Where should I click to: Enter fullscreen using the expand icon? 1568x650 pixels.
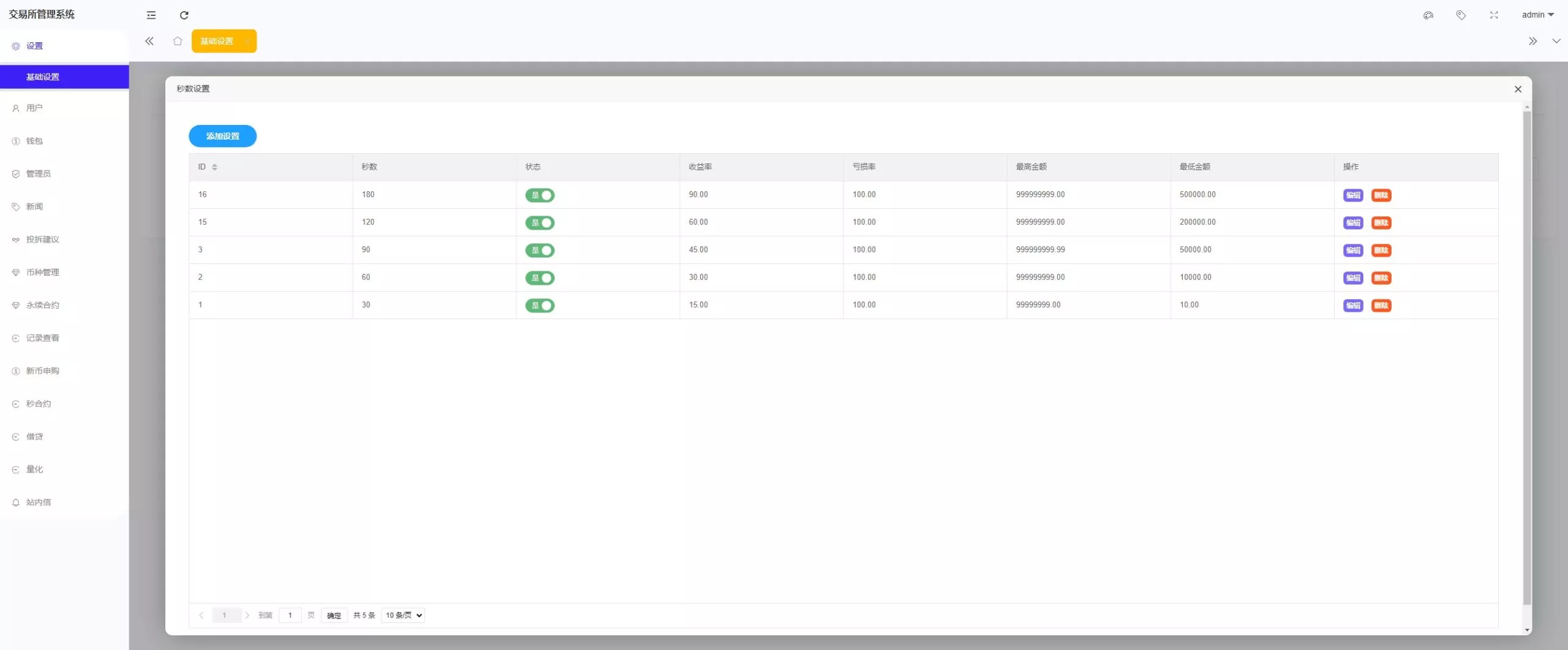point(1493,15)
